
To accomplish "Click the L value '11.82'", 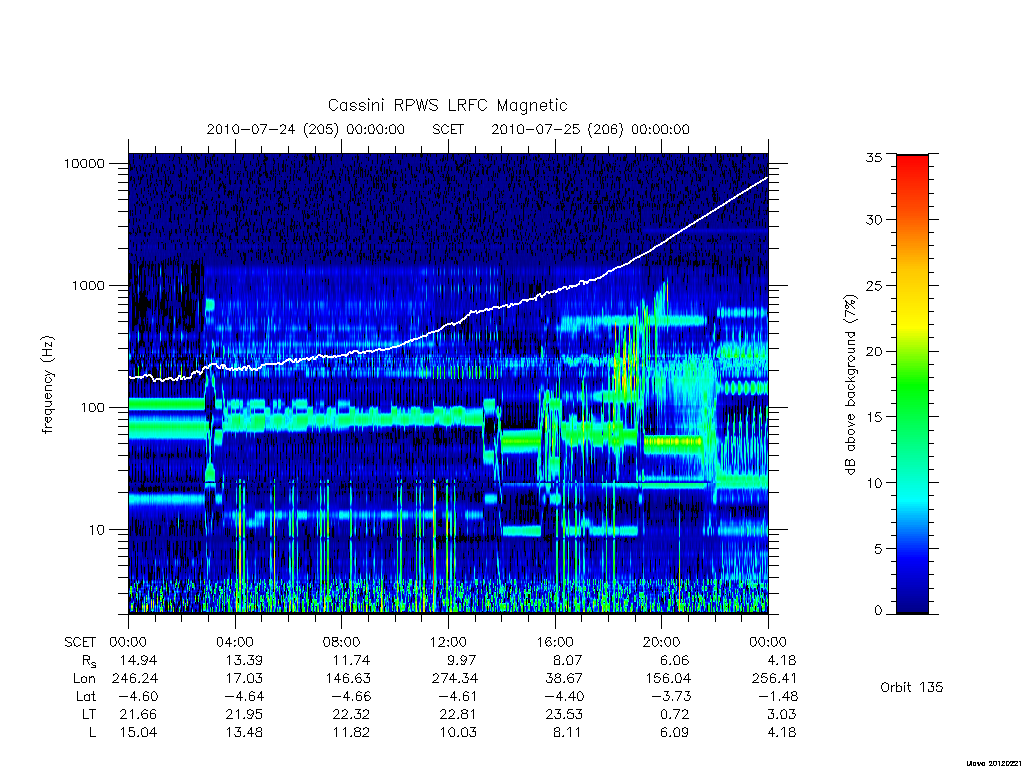I will (351, 732).
